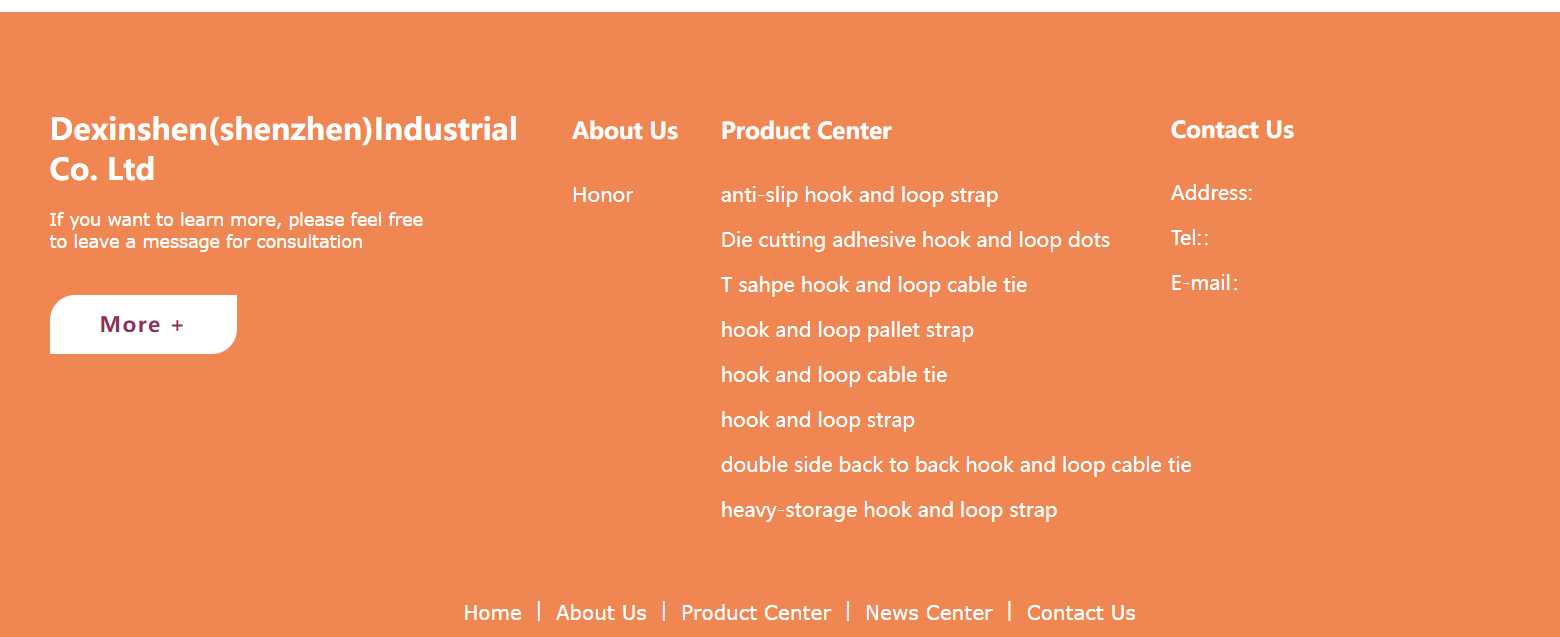Go to hook and loop pallet strap
The image size is (1560, 637).
(x=847, y=330)
